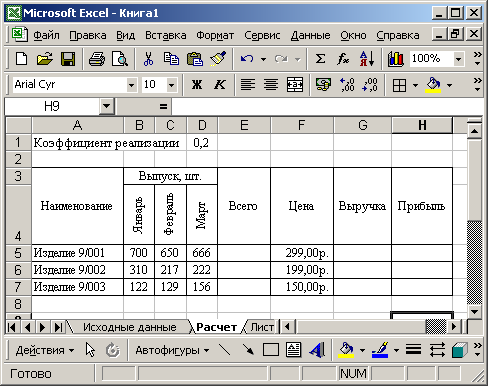Open the zoom 100% dropdown
Screen dimensions: 488x386
(x=459, y=59)
